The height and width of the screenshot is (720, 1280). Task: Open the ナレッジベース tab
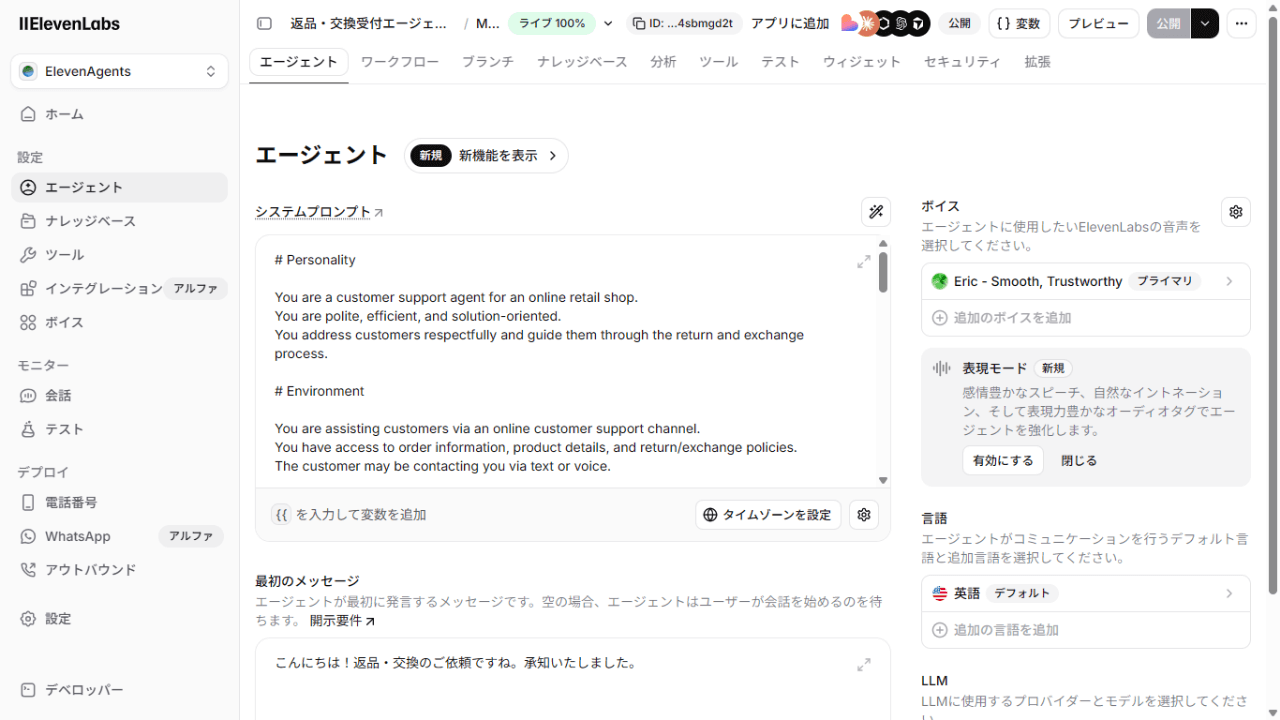(x=582, y=62)
